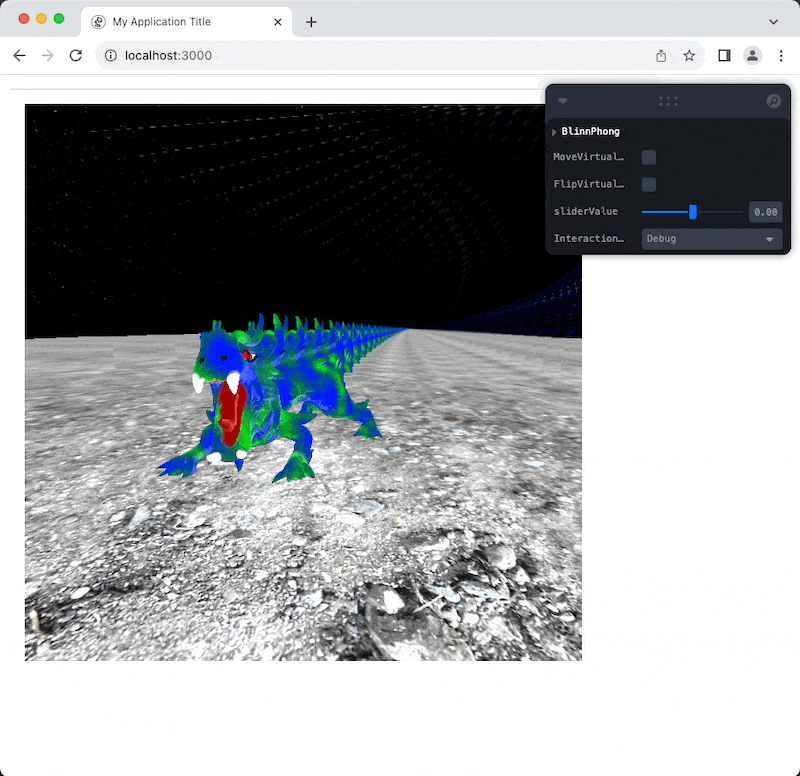Click the share page icon in address bar
Viewport: 800px width, 776px height.
tap(661, 56)
